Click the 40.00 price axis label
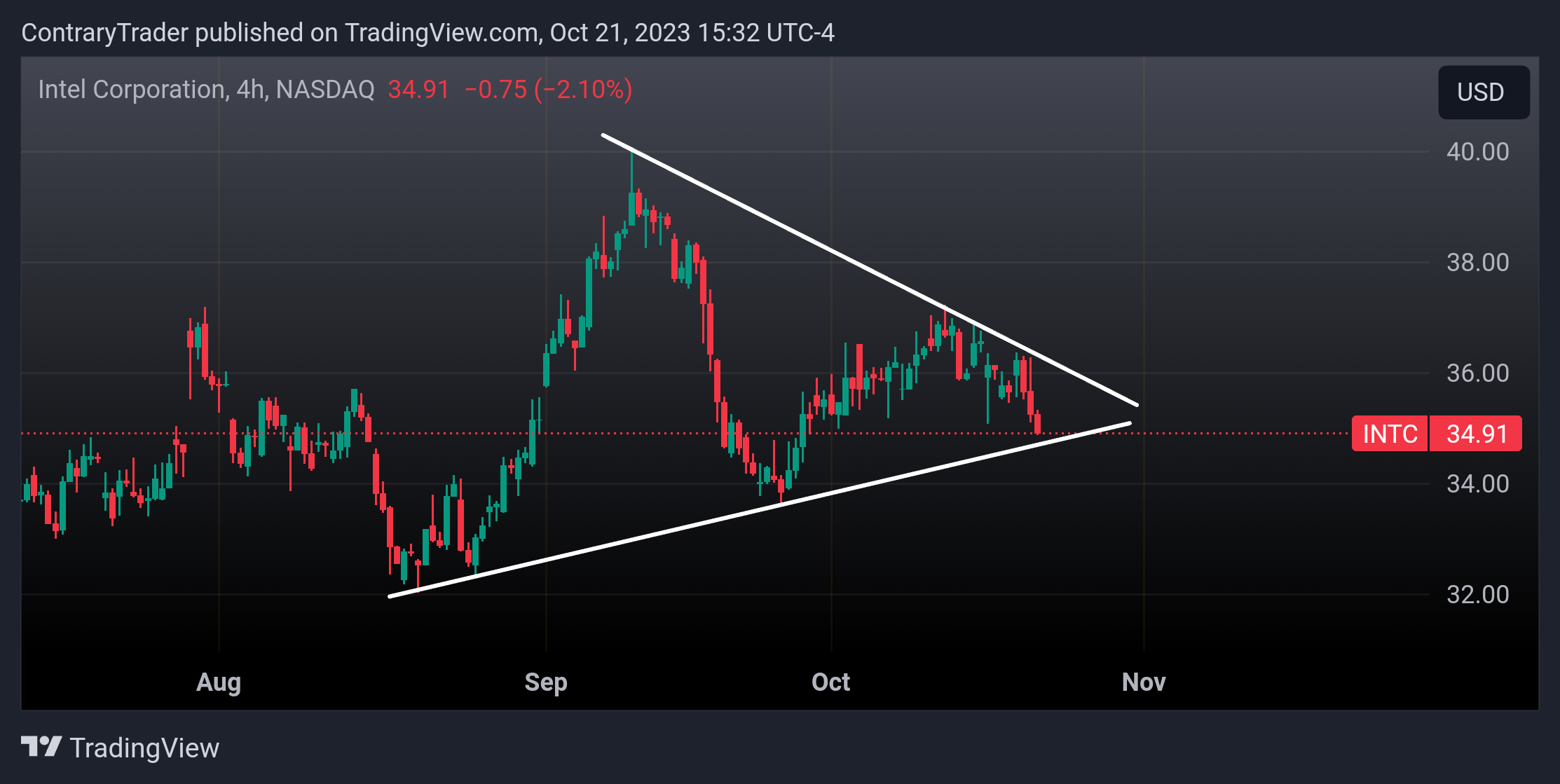This screenshot has width=1560, height=784. pos(1477,152)
